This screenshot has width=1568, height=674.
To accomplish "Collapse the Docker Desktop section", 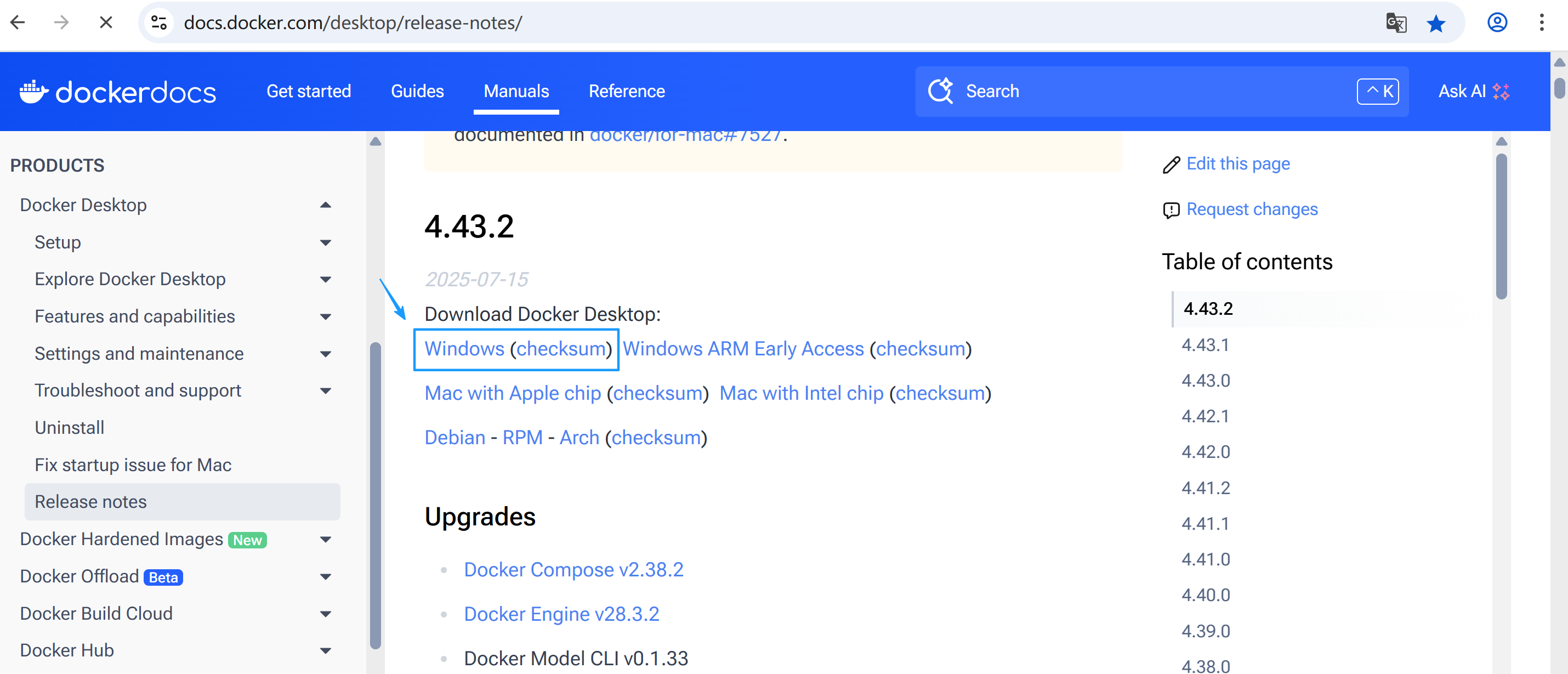I will coord(326,205).
